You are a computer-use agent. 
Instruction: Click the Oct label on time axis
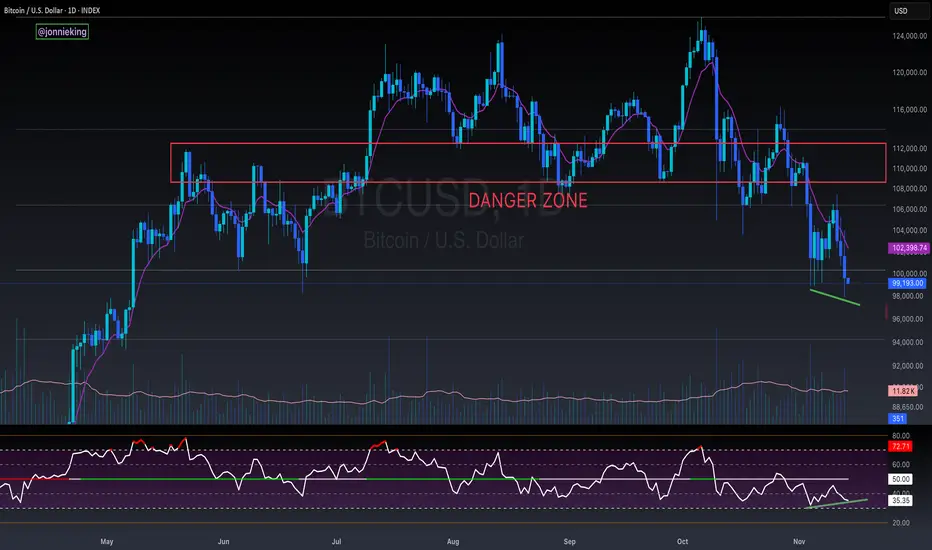pyautogui.click(x=682, y=542)
